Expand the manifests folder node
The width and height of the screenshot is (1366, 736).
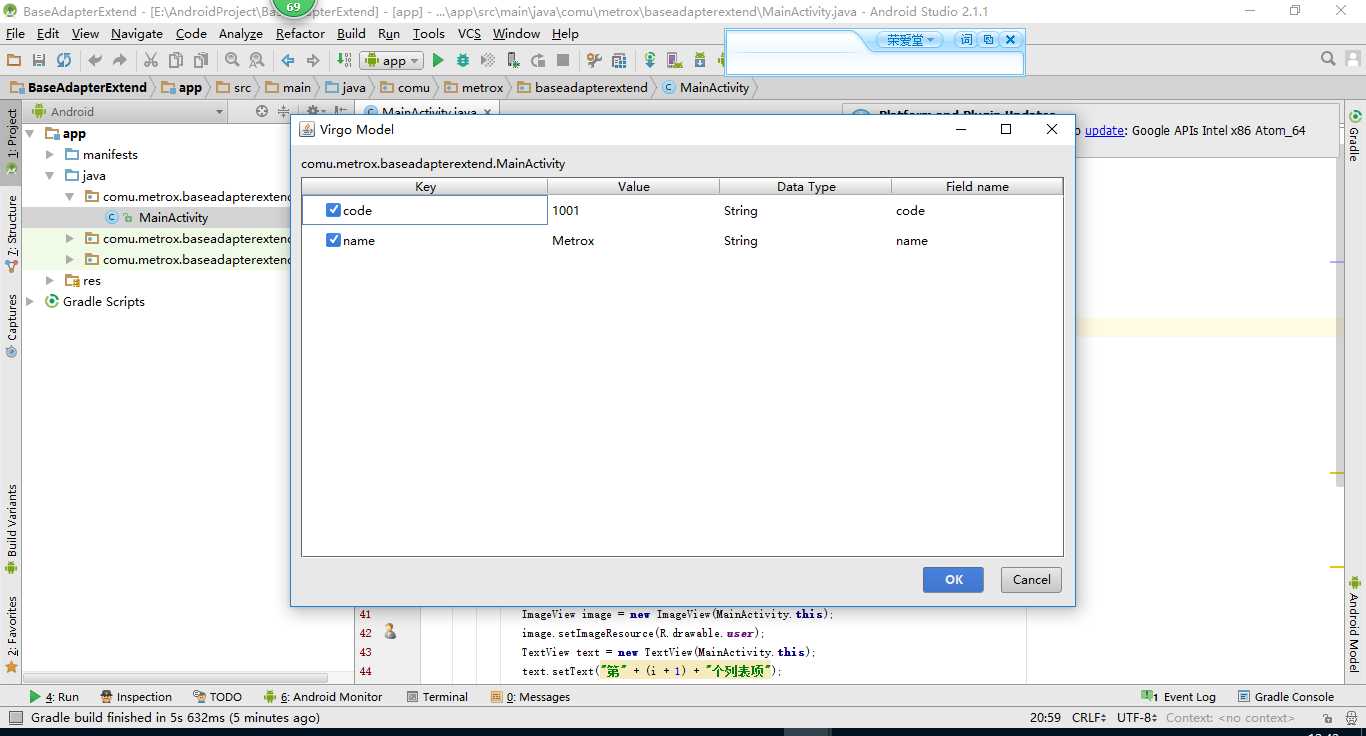tap(50, 154)
